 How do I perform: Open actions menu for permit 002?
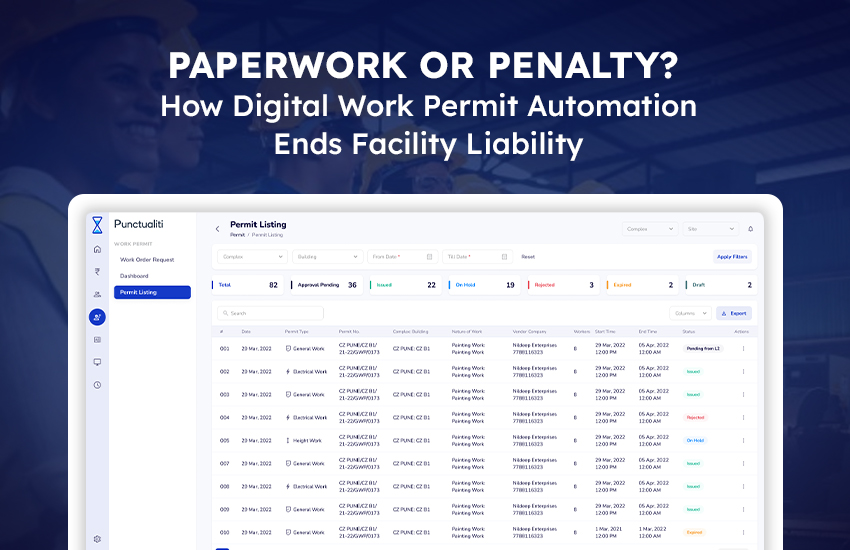[x=743, y=372]
